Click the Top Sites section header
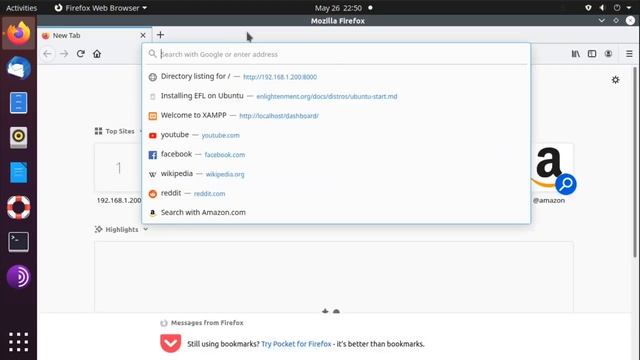Screen dimensions: 640x360 pos(115,131)
